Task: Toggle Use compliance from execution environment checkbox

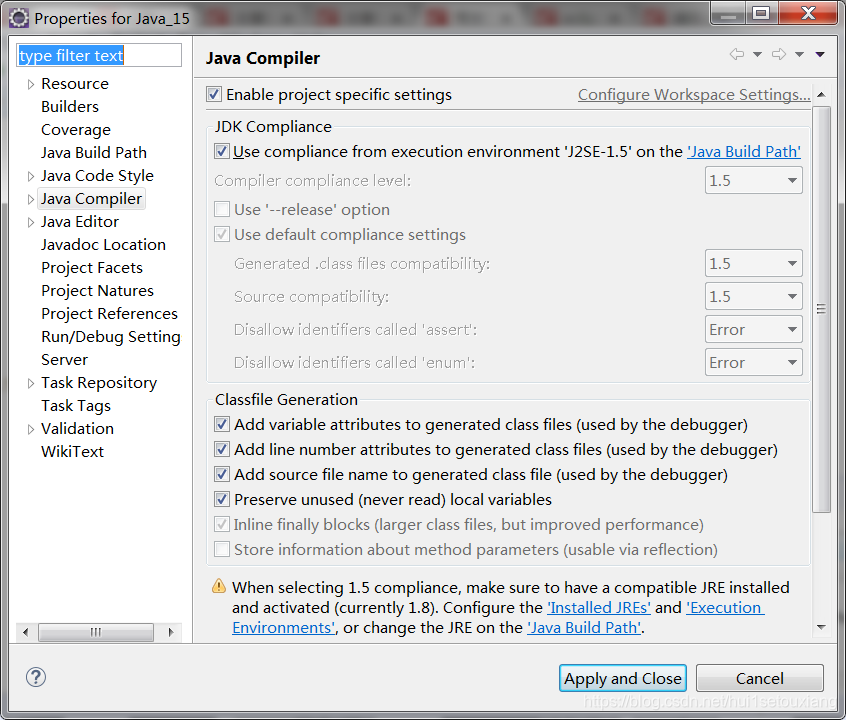Action: pos(222,151)
